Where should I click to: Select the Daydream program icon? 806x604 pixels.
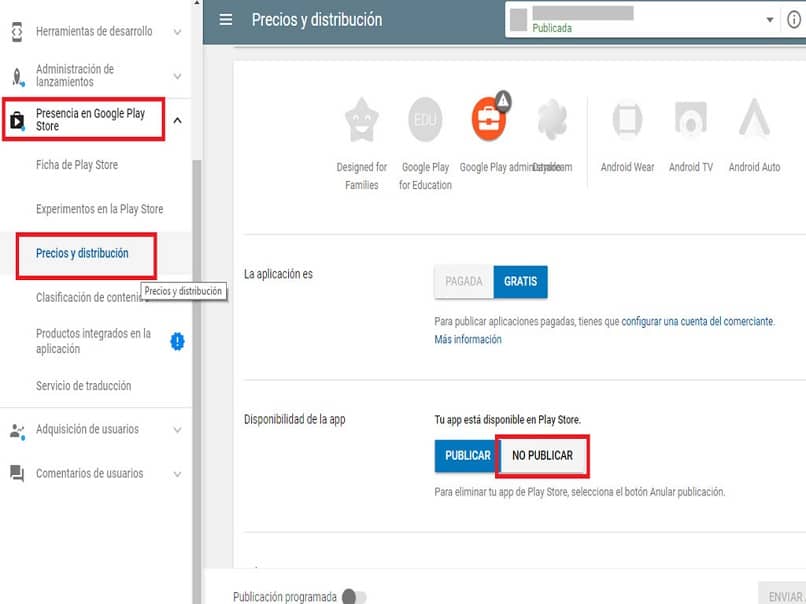[x=553, y=118]
